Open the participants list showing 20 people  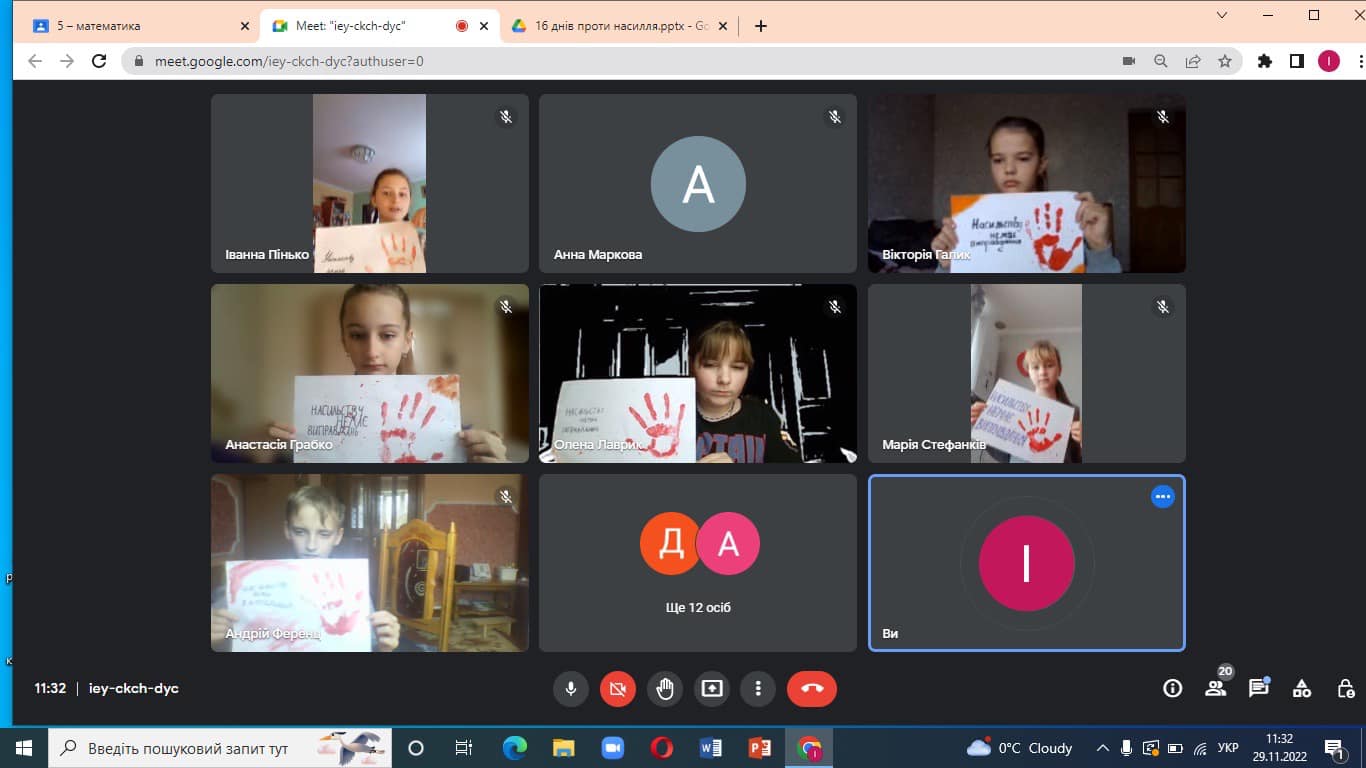[1215, 688]
